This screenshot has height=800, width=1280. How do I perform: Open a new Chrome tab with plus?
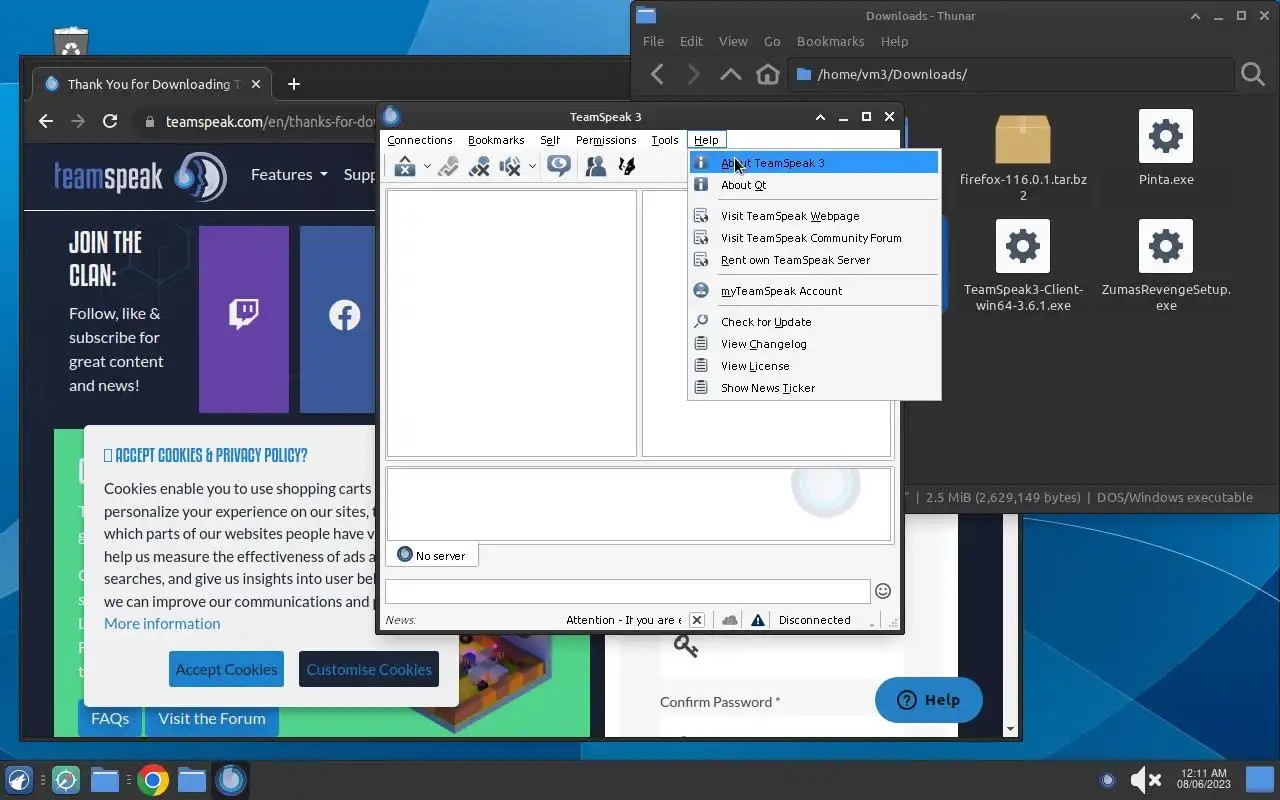[x=293, y=84]
